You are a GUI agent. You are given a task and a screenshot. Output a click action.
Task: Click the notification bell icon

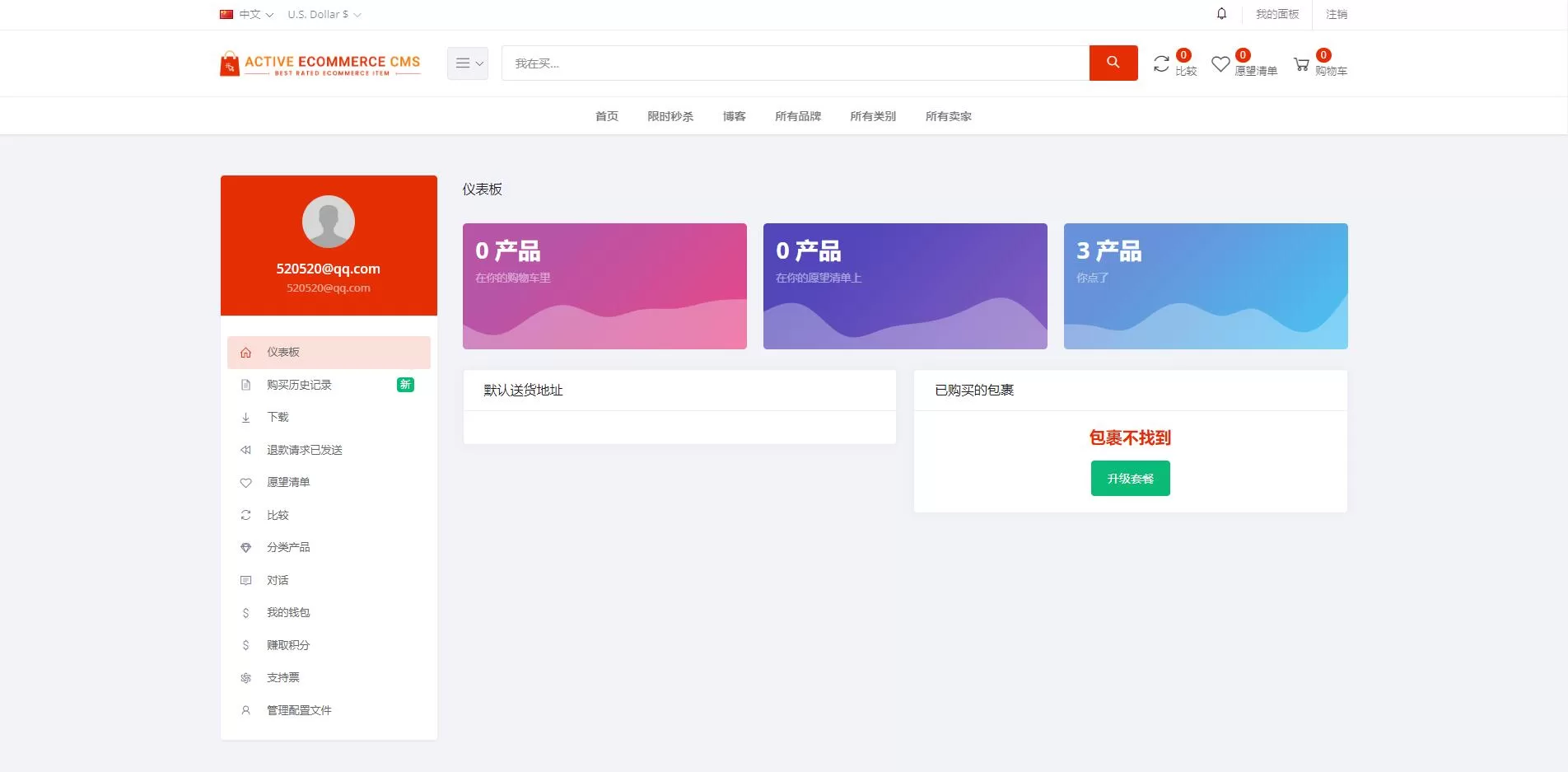click(x=1221, y=14)
